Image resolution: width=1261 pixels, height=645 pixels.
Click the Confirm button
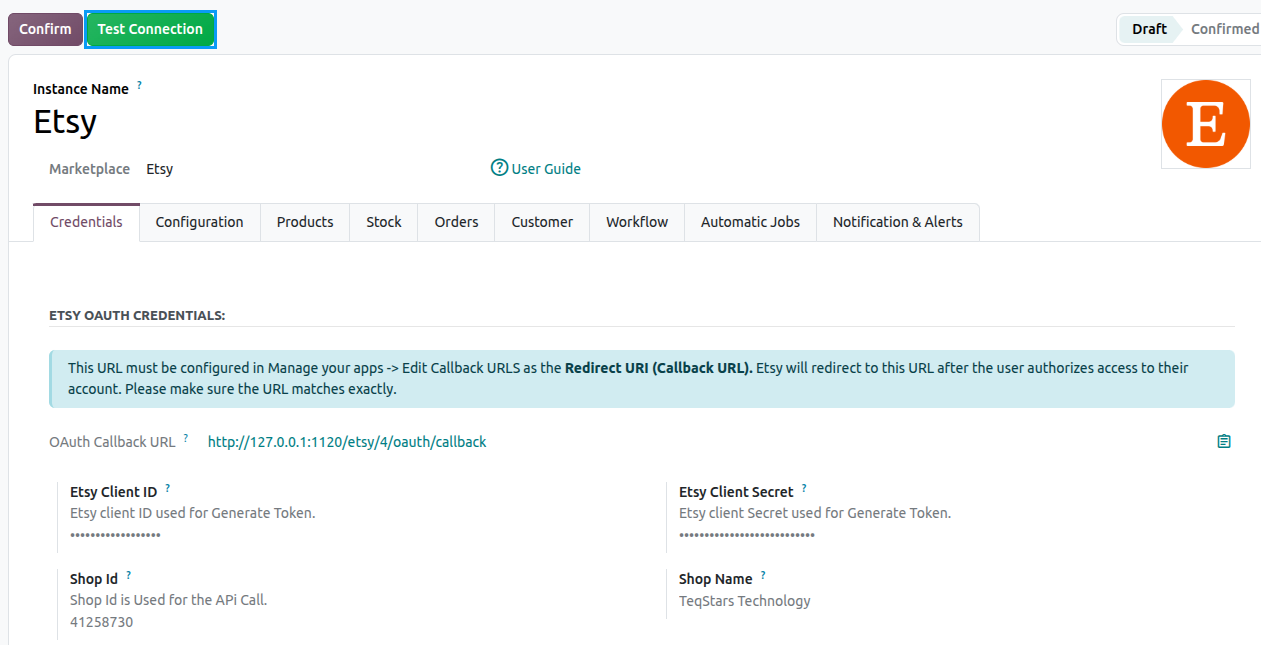pos(45,29)
